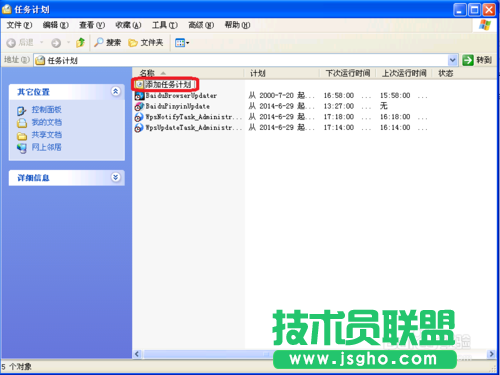
Task: Click the Windows flag logo icon
Action: [485, 25]
